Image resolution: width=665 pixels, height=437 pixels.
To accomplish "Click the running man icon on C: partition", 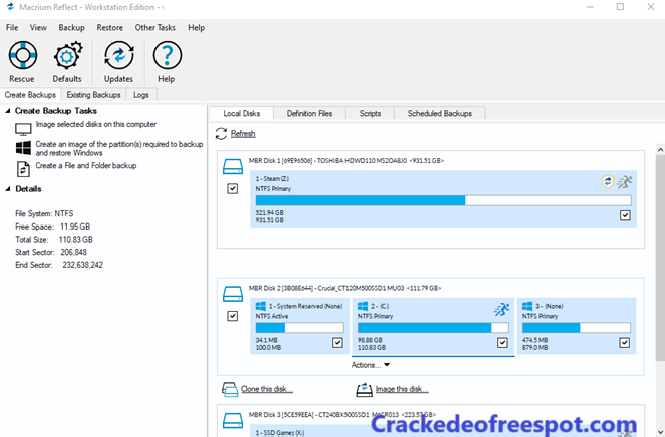I will click(x=501, y=309).
